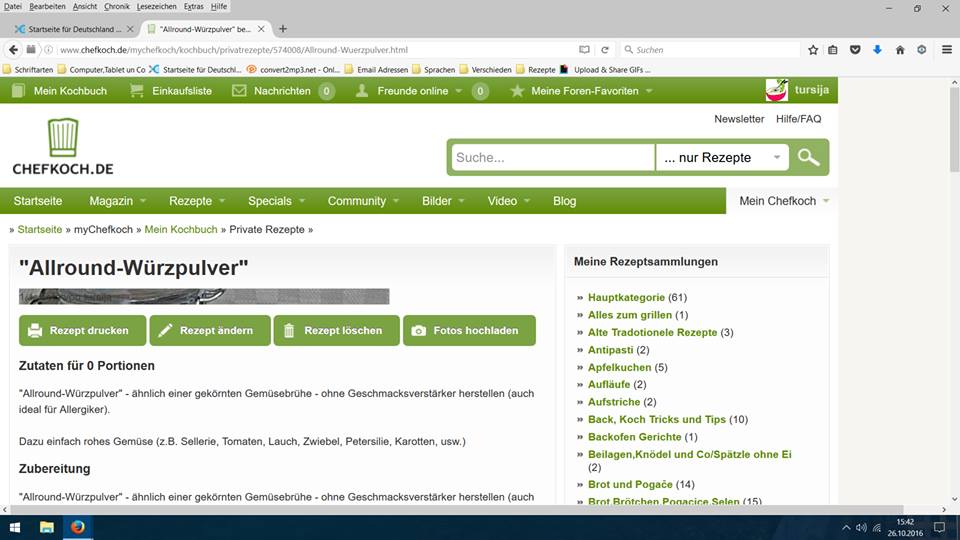Bookmark this page with the star icon

tap(811, 49)
